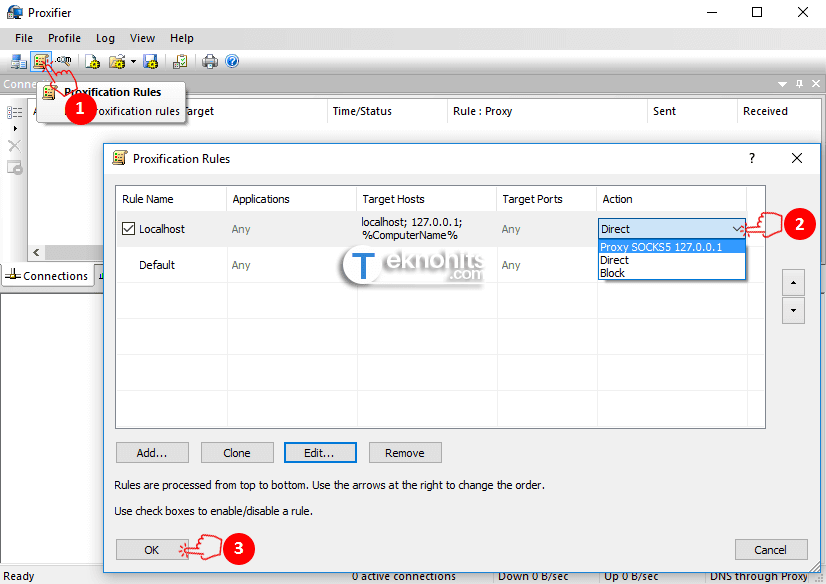Switch to the Connections tab
826x584 pixels.
[47, 276]
